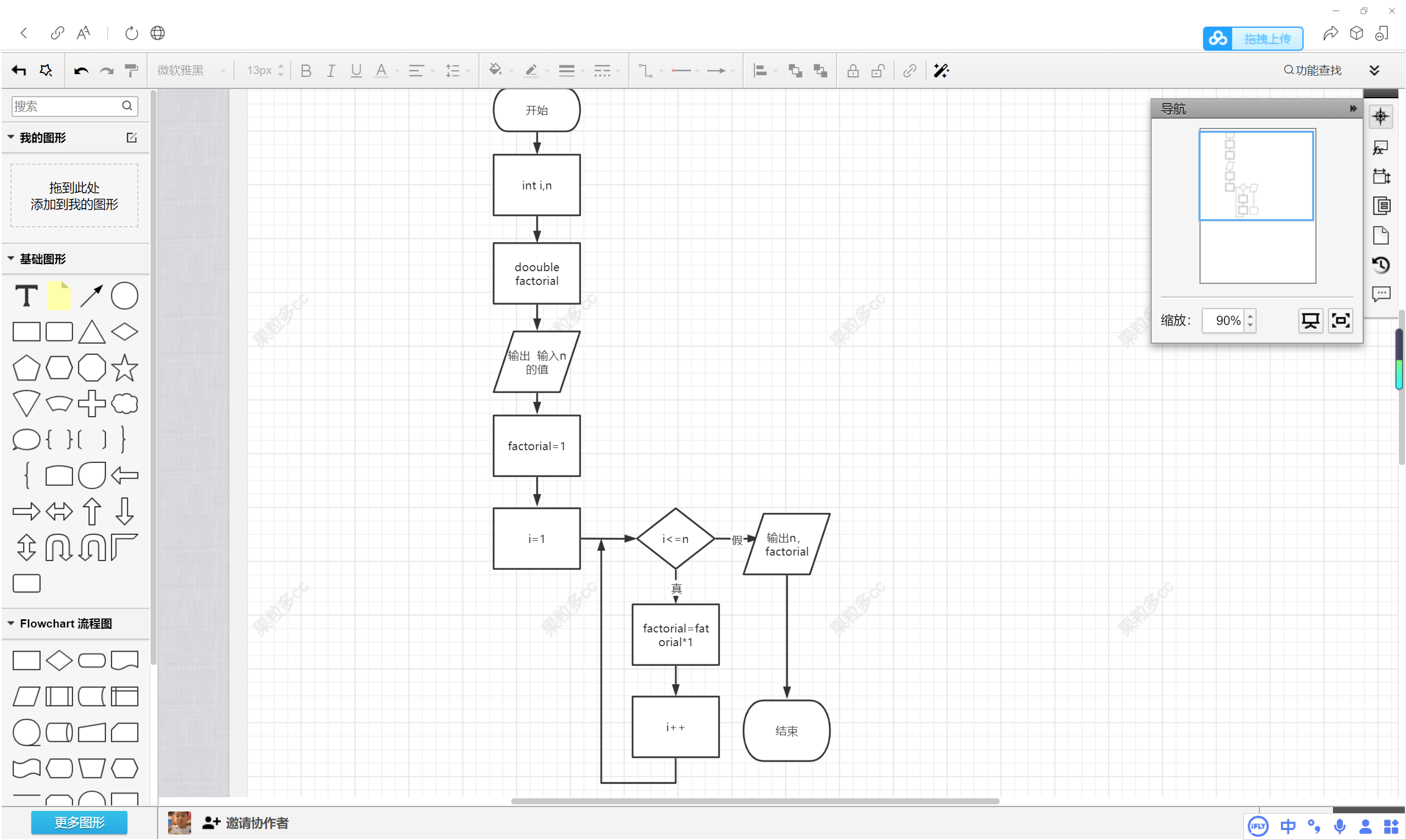Click the undo arrow icon

pos(81,71)
